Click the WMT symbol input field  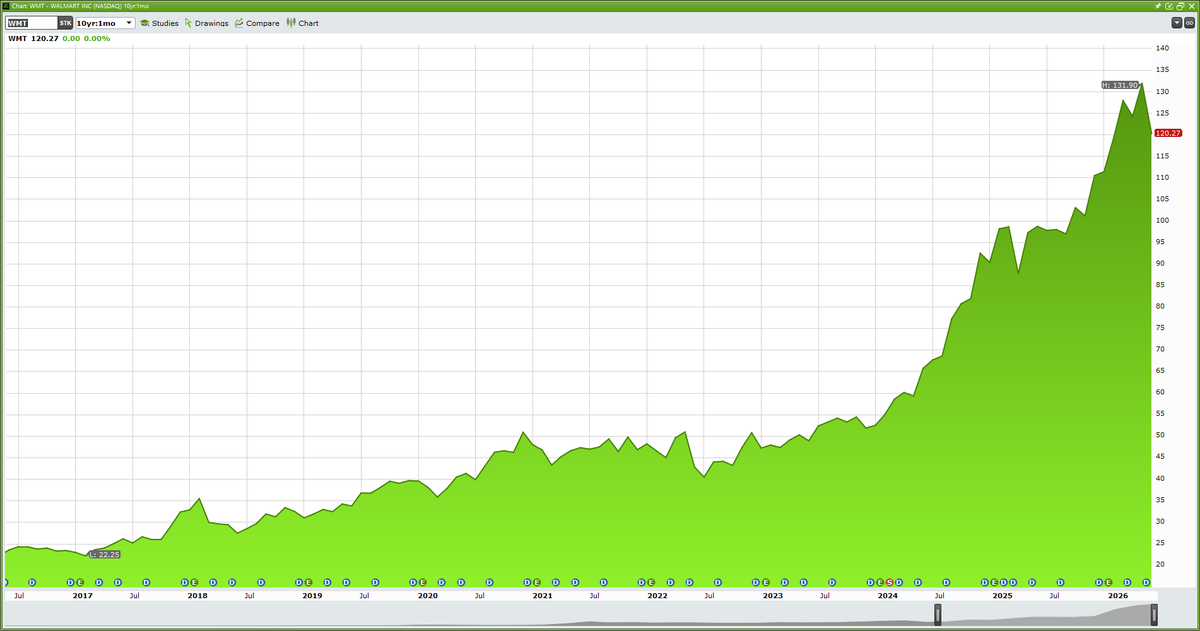31,22
